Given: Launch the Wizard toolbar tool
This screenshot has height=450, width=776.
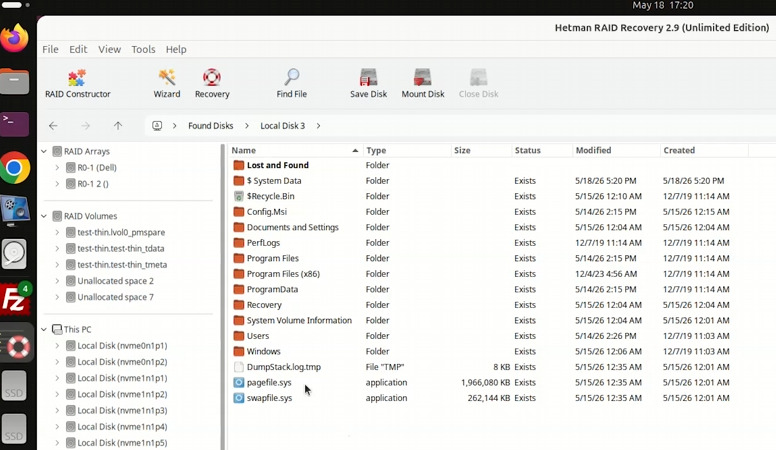Looking at the screenshot, I should tap(167, 83).
